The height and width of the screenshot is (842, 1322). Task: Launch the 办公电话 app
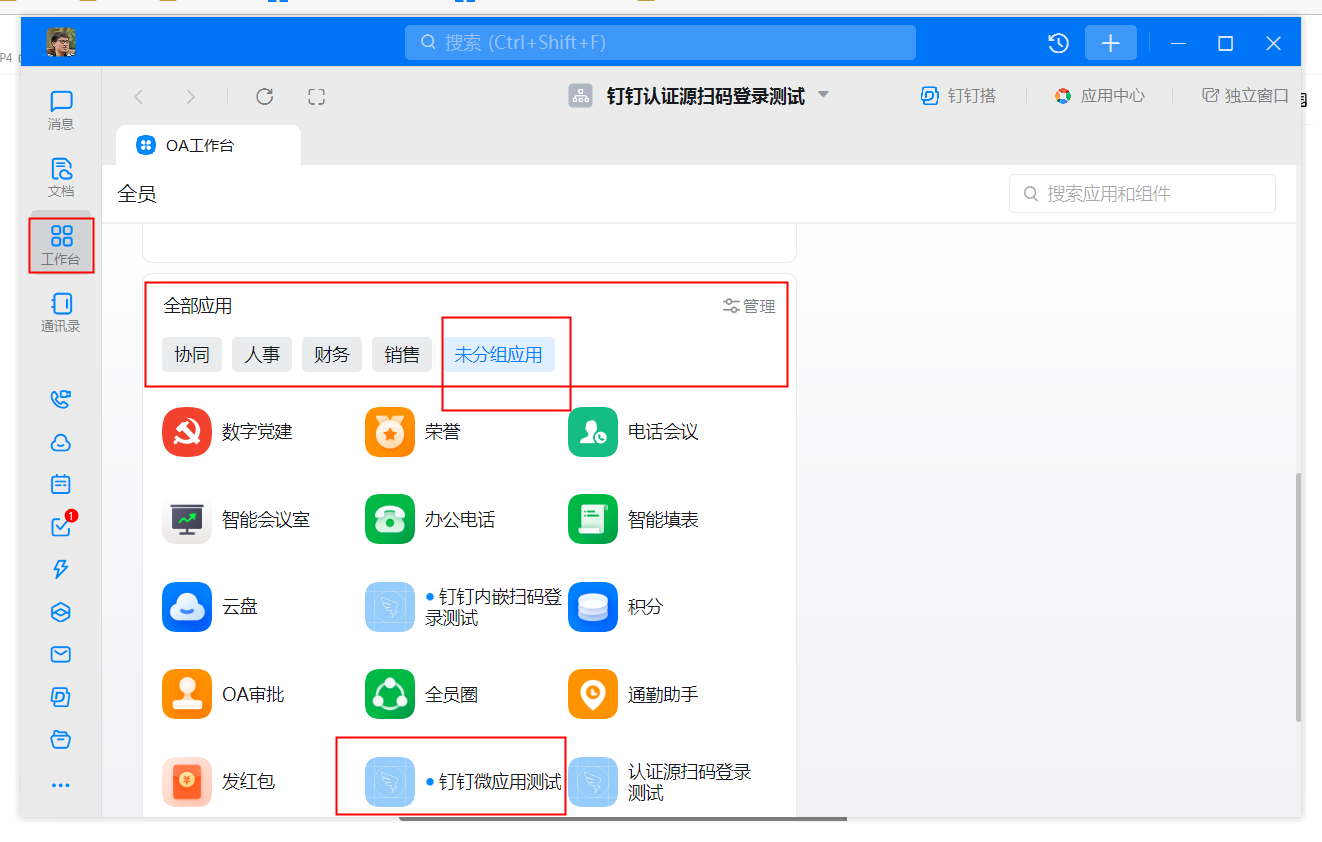point(430,519)
